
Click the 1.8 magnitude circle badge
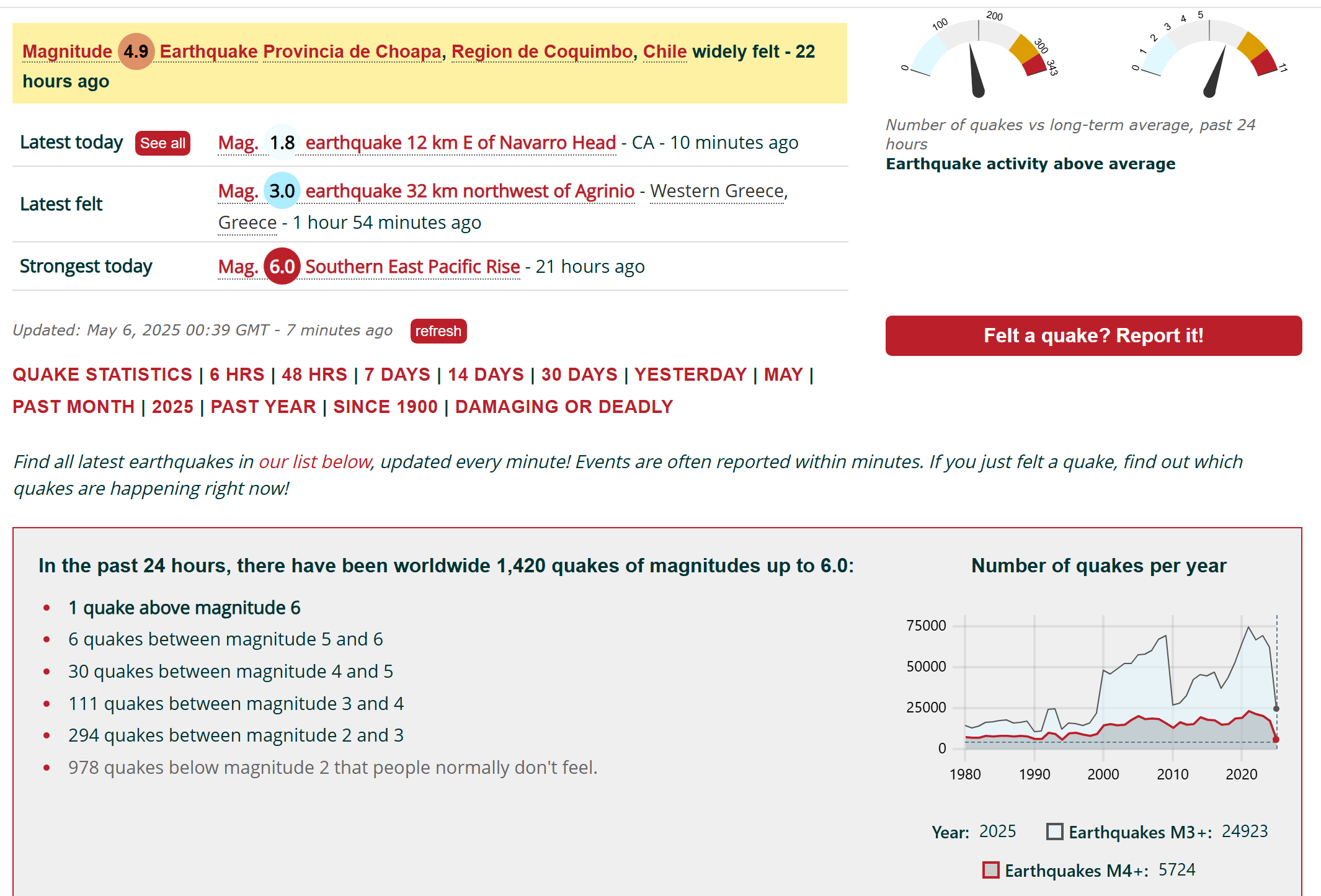click(282, 143)
